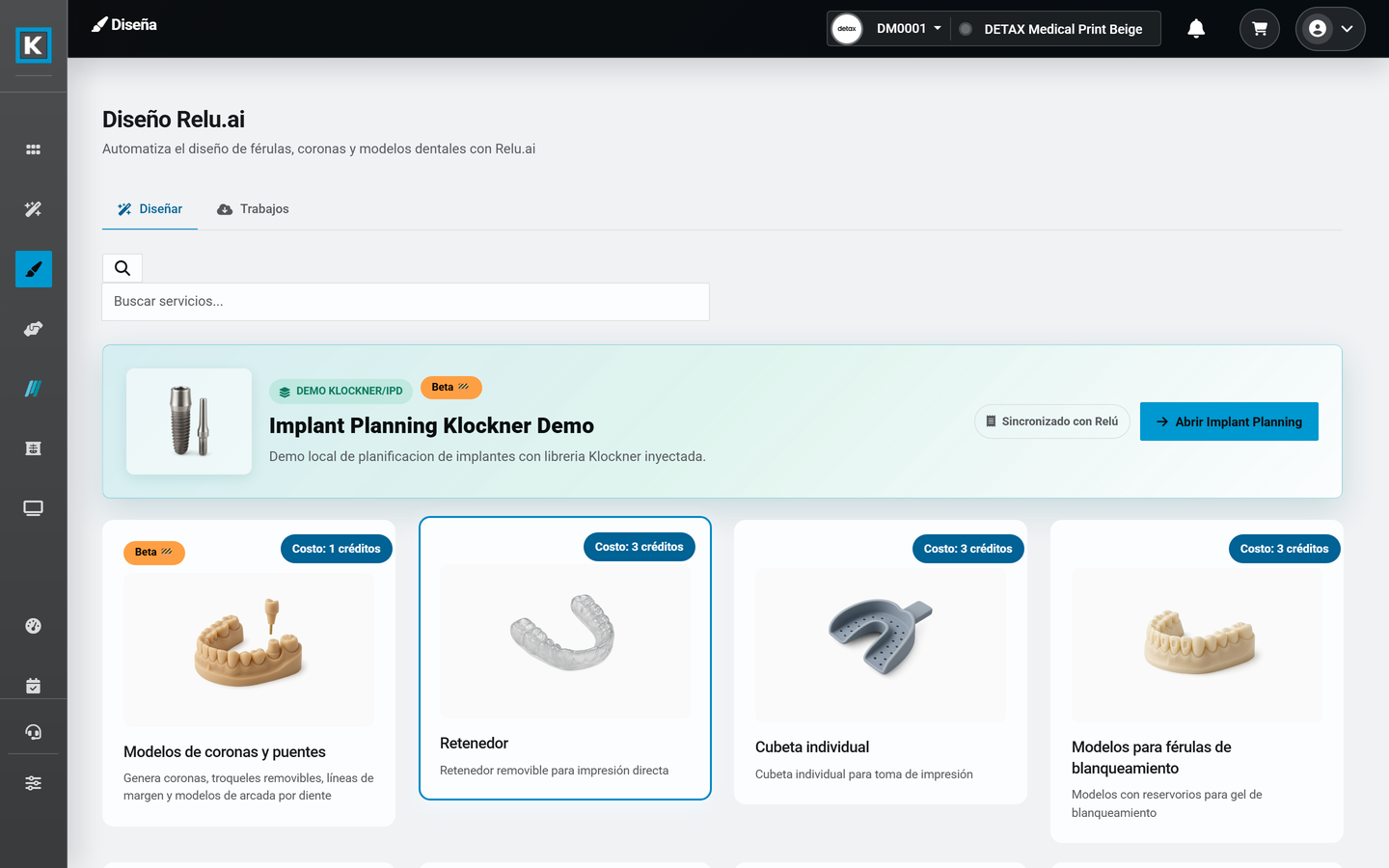Click the Costo: 1 créditos badge
1389x868 pixels.
pyautogui.click(x=336, y=549)
